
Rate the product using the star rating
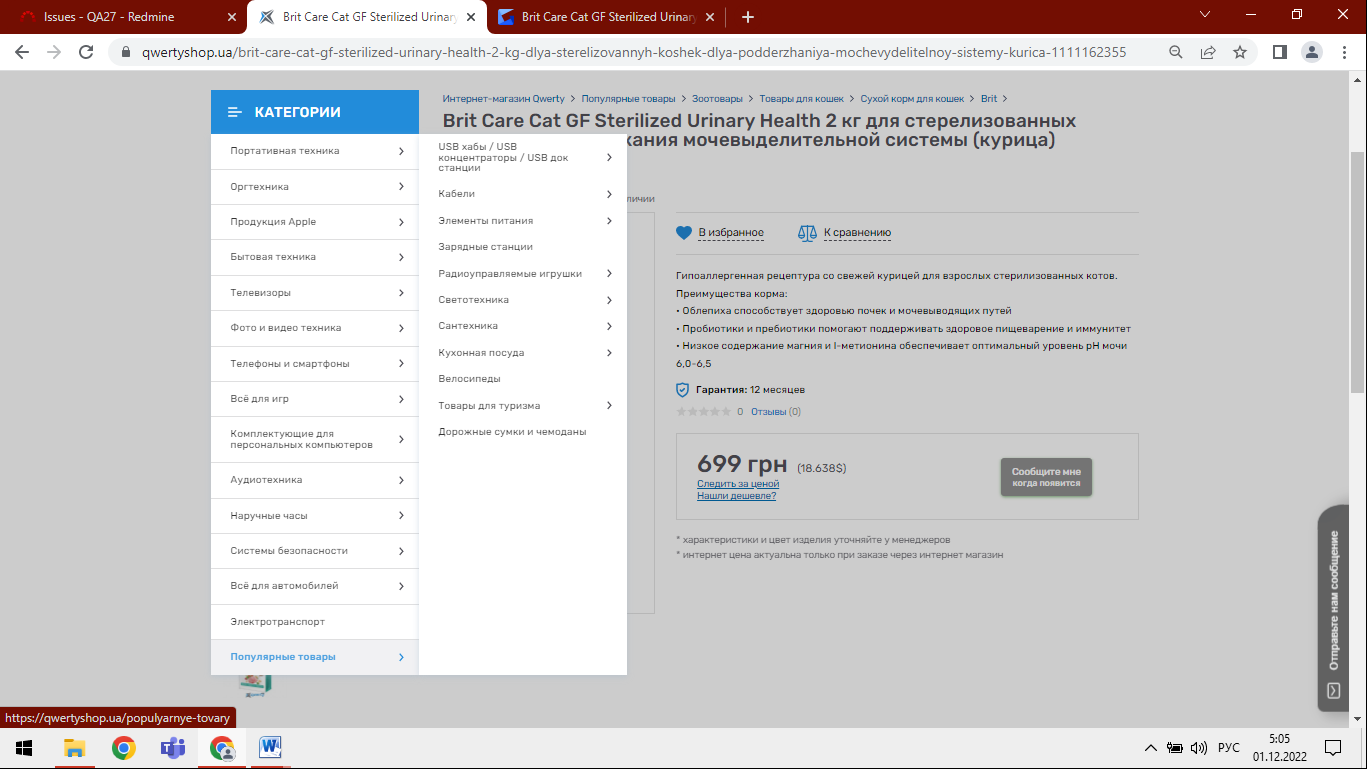click(703, 412)
